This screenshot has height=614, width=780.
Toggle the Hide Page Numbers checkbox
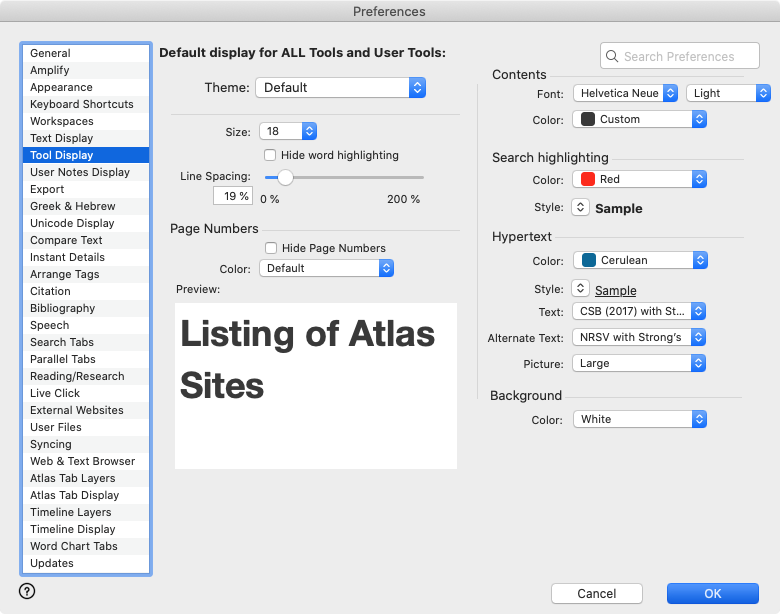click(270, 248)
